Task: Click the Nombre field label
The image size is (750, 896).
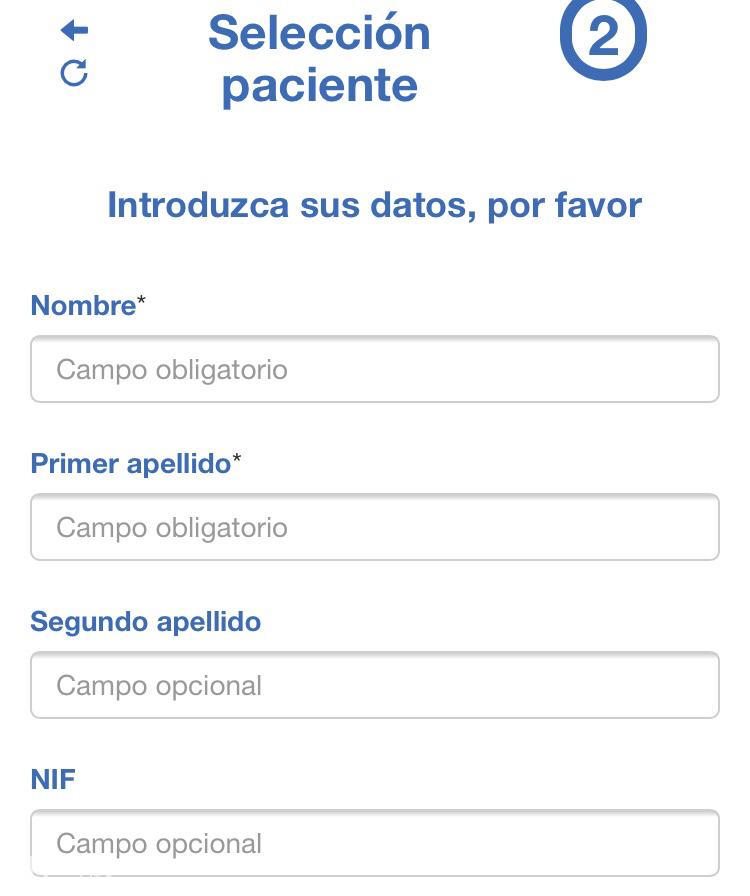Action: pyautogui.click(x=83, y=305)
